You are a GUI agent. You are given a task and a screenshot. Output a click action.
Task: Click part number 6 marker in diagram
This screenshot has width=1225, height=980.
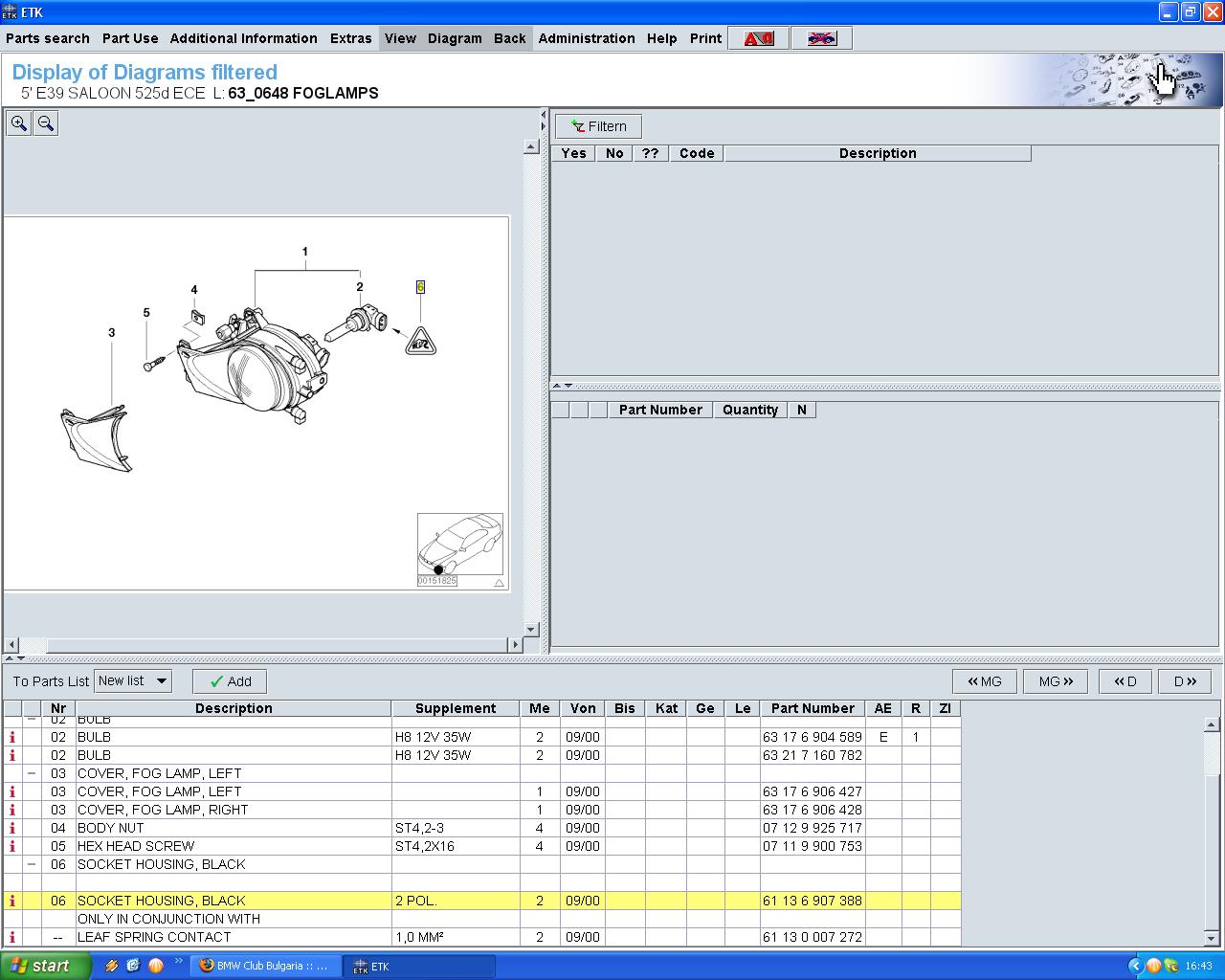click(x=420, y=287)
